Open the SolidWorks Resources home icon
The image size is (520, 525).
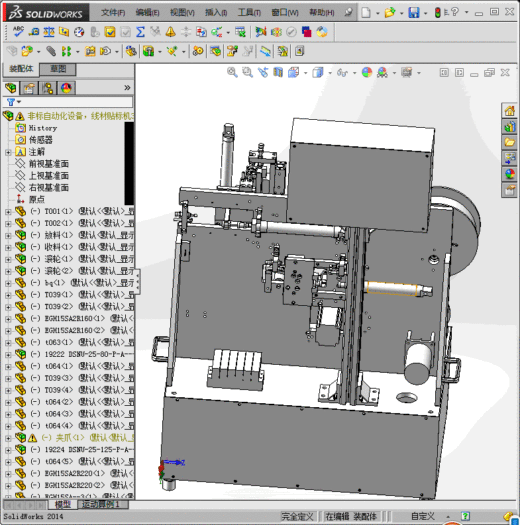pyautogui.click(x=509, y=110)
